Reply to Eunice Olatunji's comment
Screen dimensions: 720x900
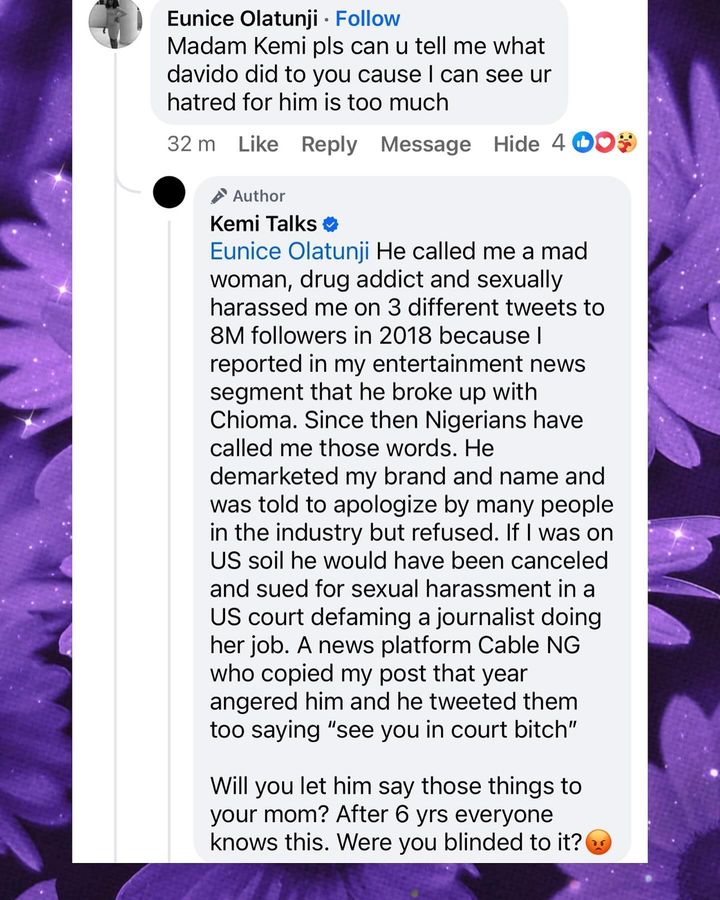pos(329,144)
